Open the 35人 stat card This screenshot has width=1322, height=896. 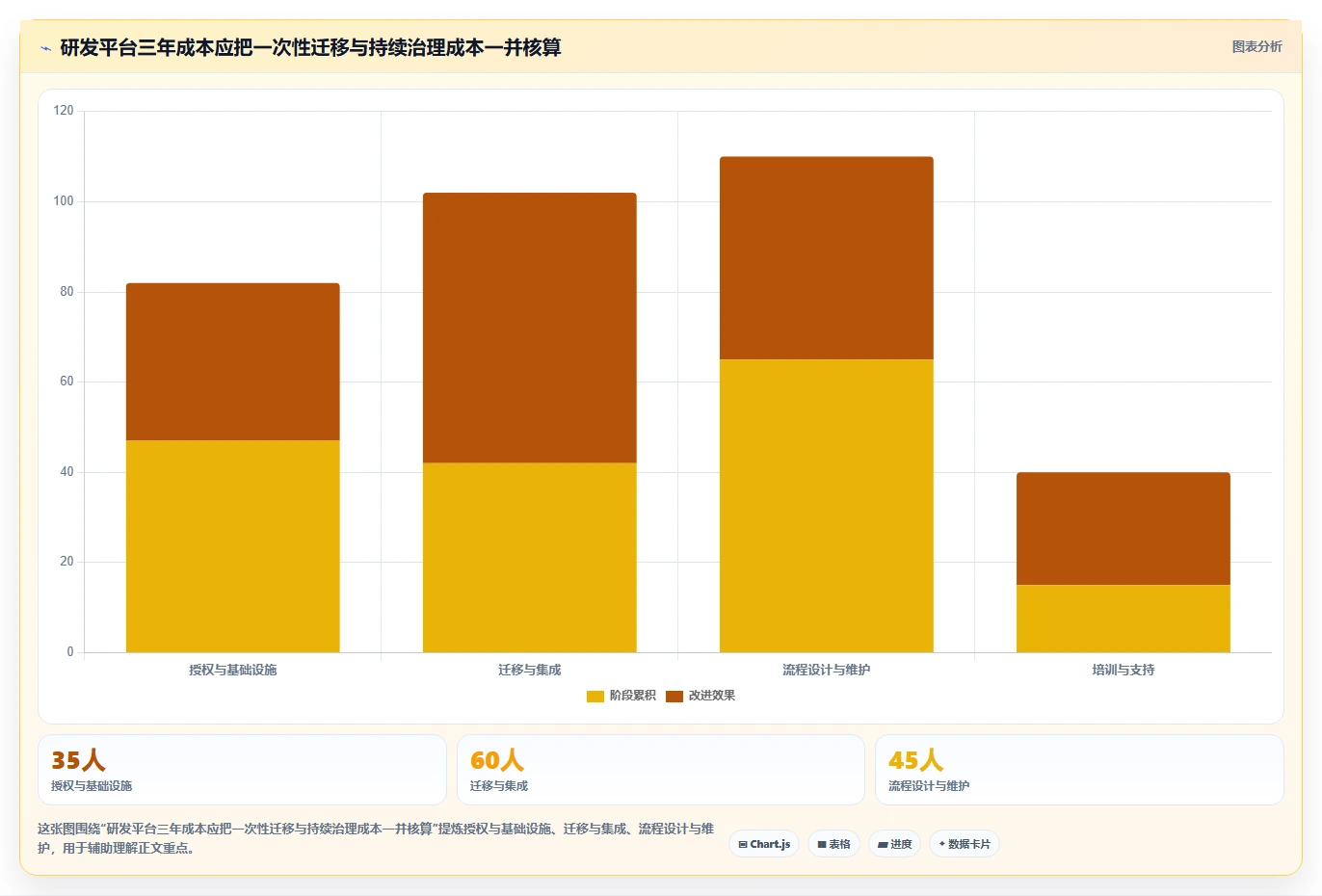coord(242,770)
